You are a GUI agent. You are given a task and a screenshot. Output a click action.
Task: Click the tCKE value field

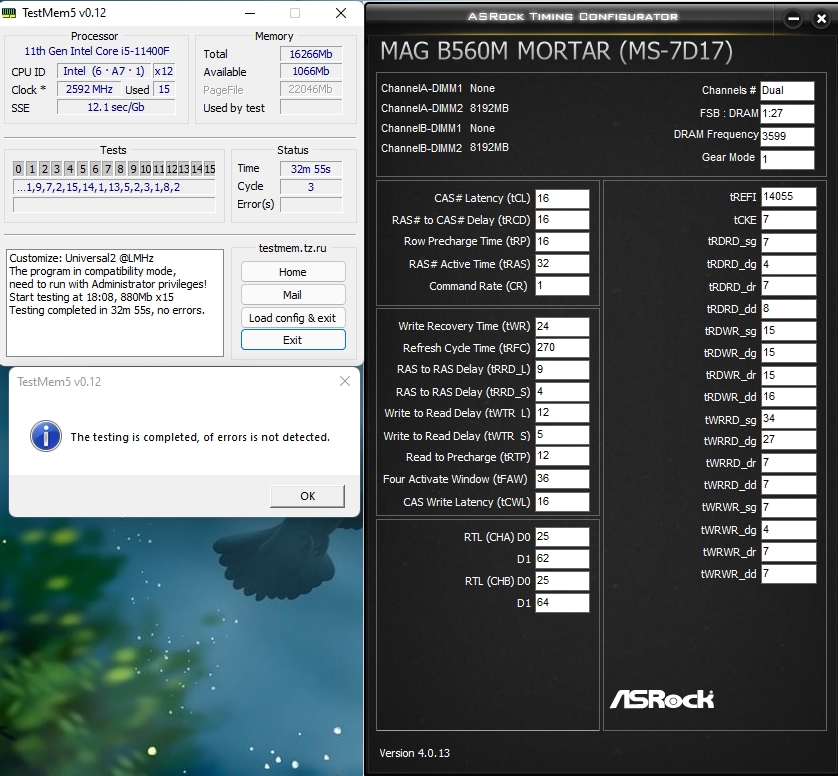(x=789, y=220)
